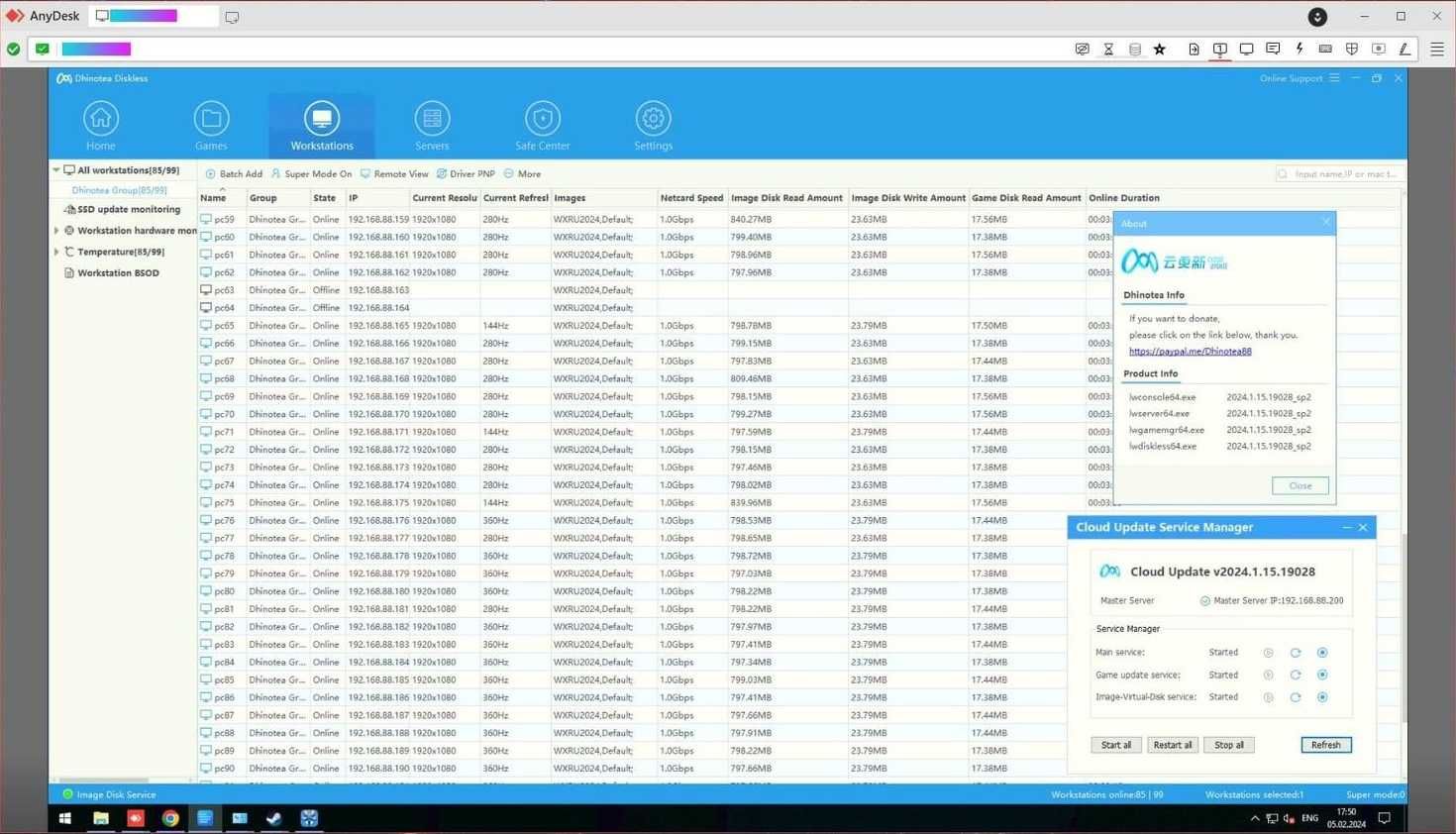1456x834 pixels.
Task: Click Driver PNP
Action: pos(466,173)
